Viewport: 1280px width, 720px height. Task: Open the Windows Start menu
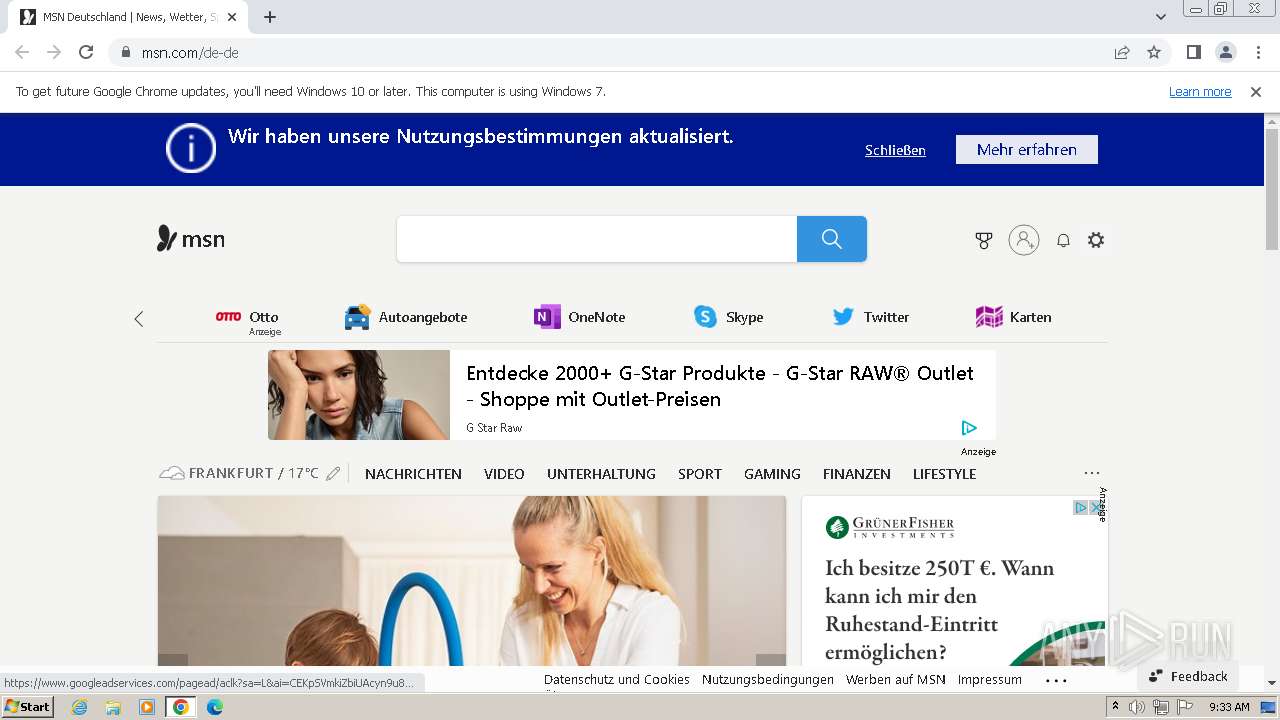point(27,706)
